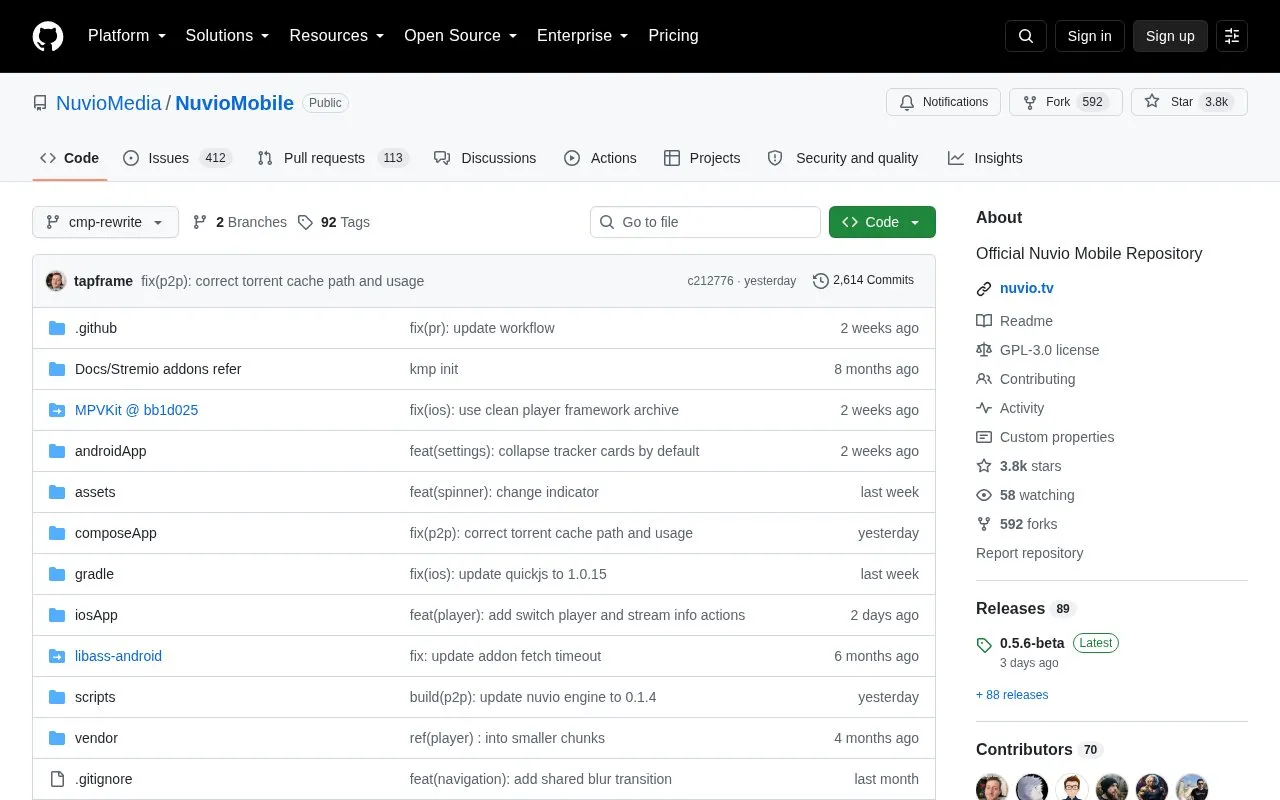
Task: Open the Projects tab
Action: [x=702, y=158]
